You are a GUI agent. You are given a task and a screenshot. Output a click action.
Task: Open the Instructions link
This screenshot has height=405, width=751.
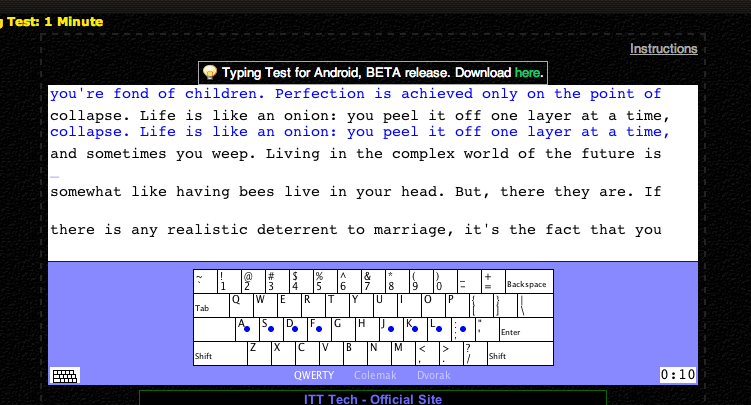[x=663, y=48]
